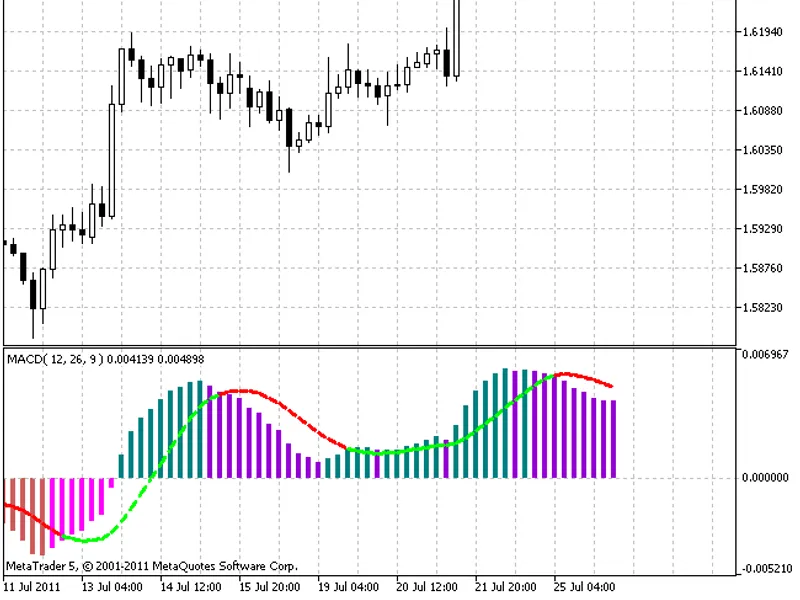The image size is (800, 600).
Task: Click the 21 Jul 20:00 time label
Action: coord(505,587)
